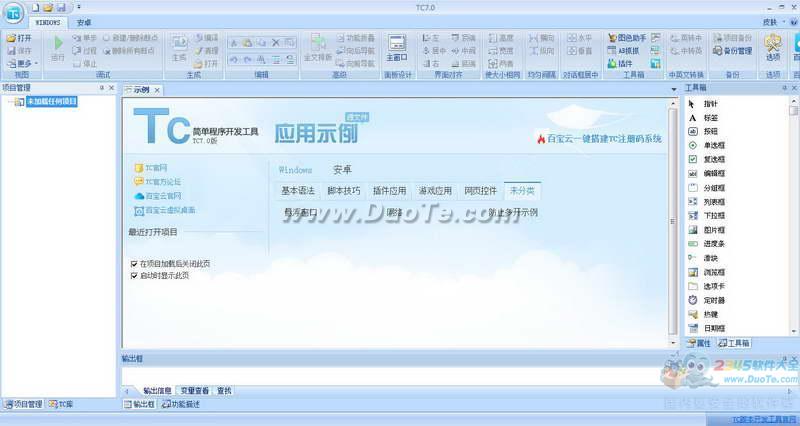Click the 主窗口 main window icon

click(396, 46)
